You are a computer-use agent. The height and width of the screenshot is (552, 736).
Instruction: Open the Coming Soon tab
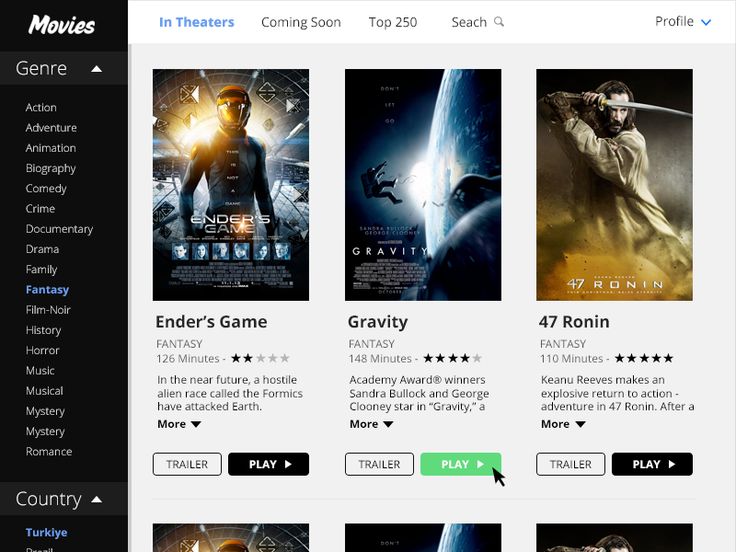pos(301,22)
